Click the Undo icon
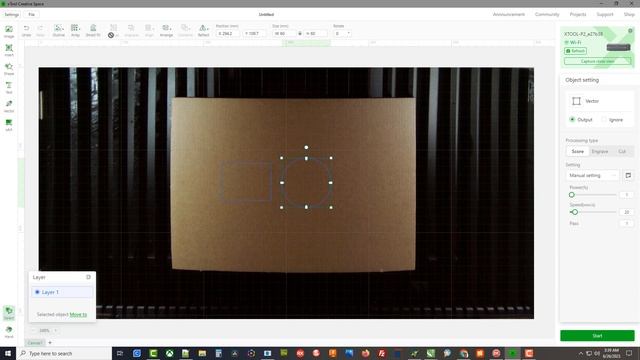The image size is (640, 360). (27, 30)
